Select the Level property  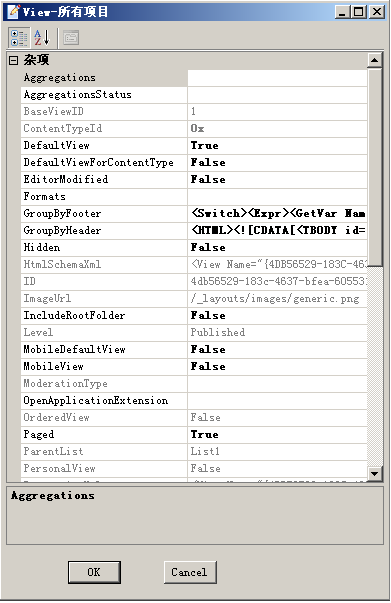(x=104, y=332)
